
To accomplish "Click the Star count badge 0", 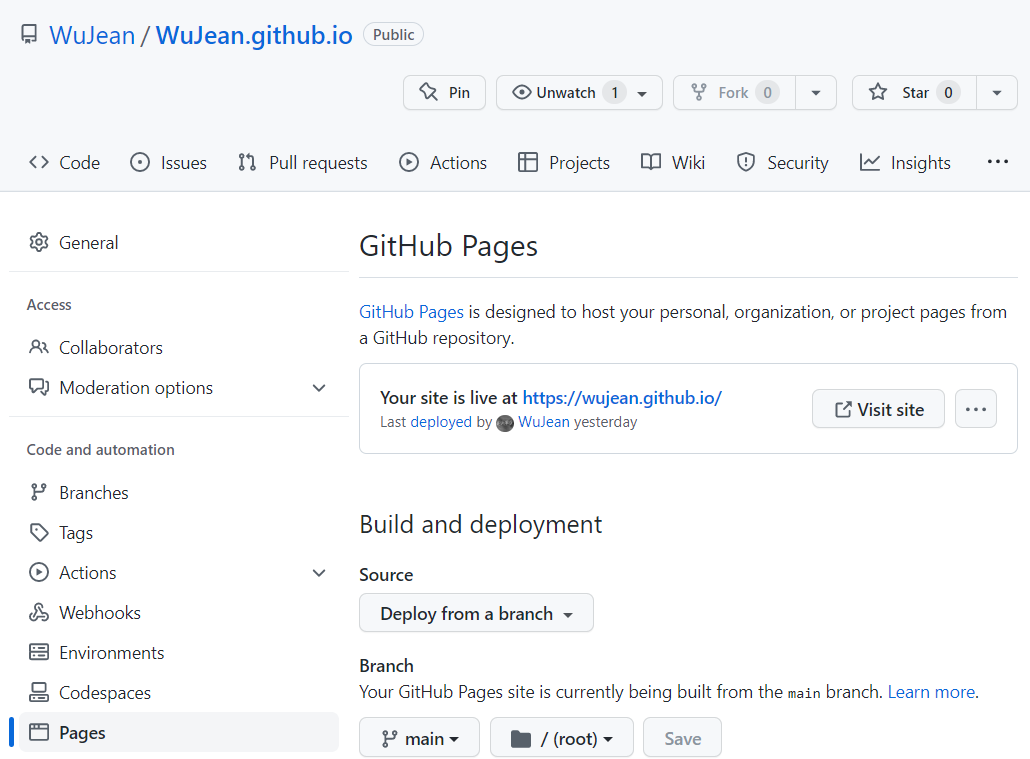I will click(x=949, y=93).
